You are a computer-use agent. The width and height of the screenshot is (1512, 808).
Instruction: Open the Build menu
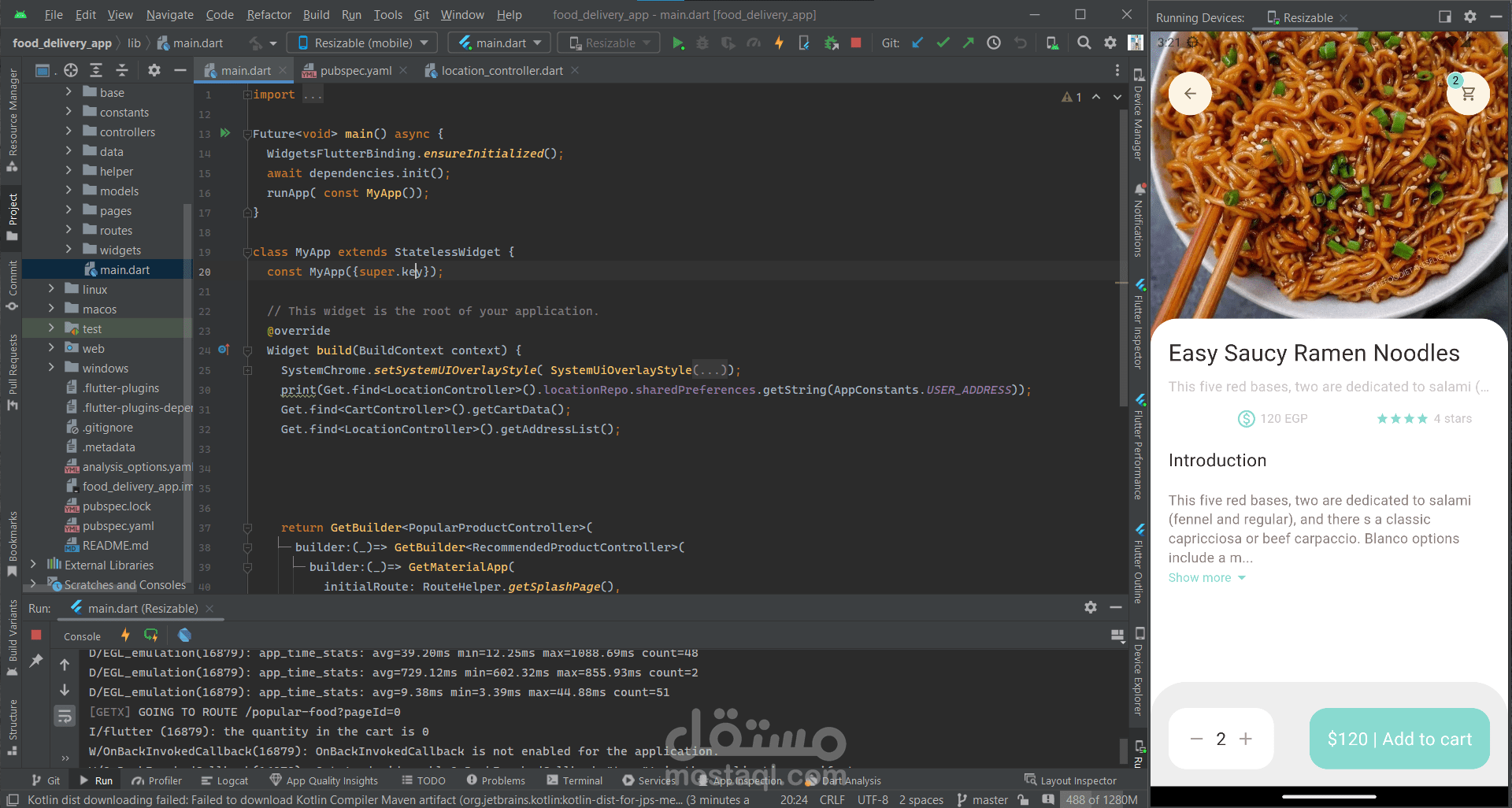click(x=316, y=14)
